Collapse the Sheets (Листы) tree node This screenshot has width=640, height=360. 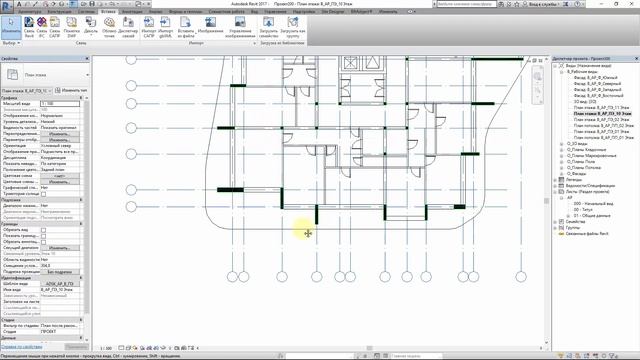[555, 191]
